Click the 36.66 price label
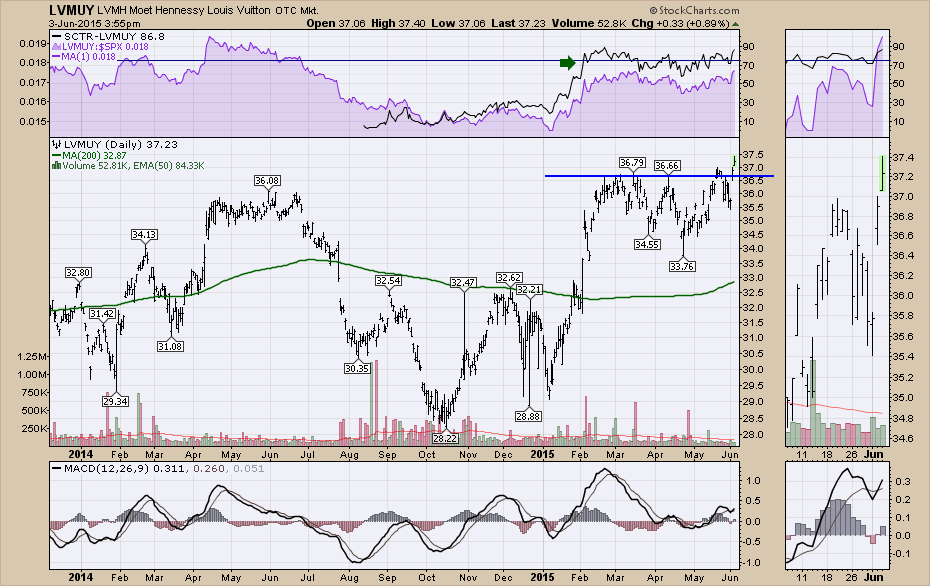930x586 pixels. [667, 165]
